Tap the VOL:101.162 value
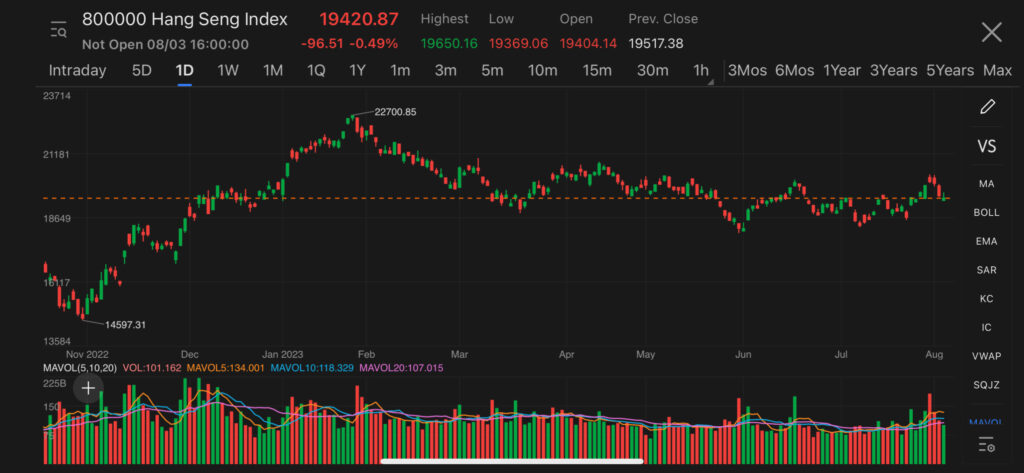The width and height of the screenshot is (1024, 473). (151, 368)
